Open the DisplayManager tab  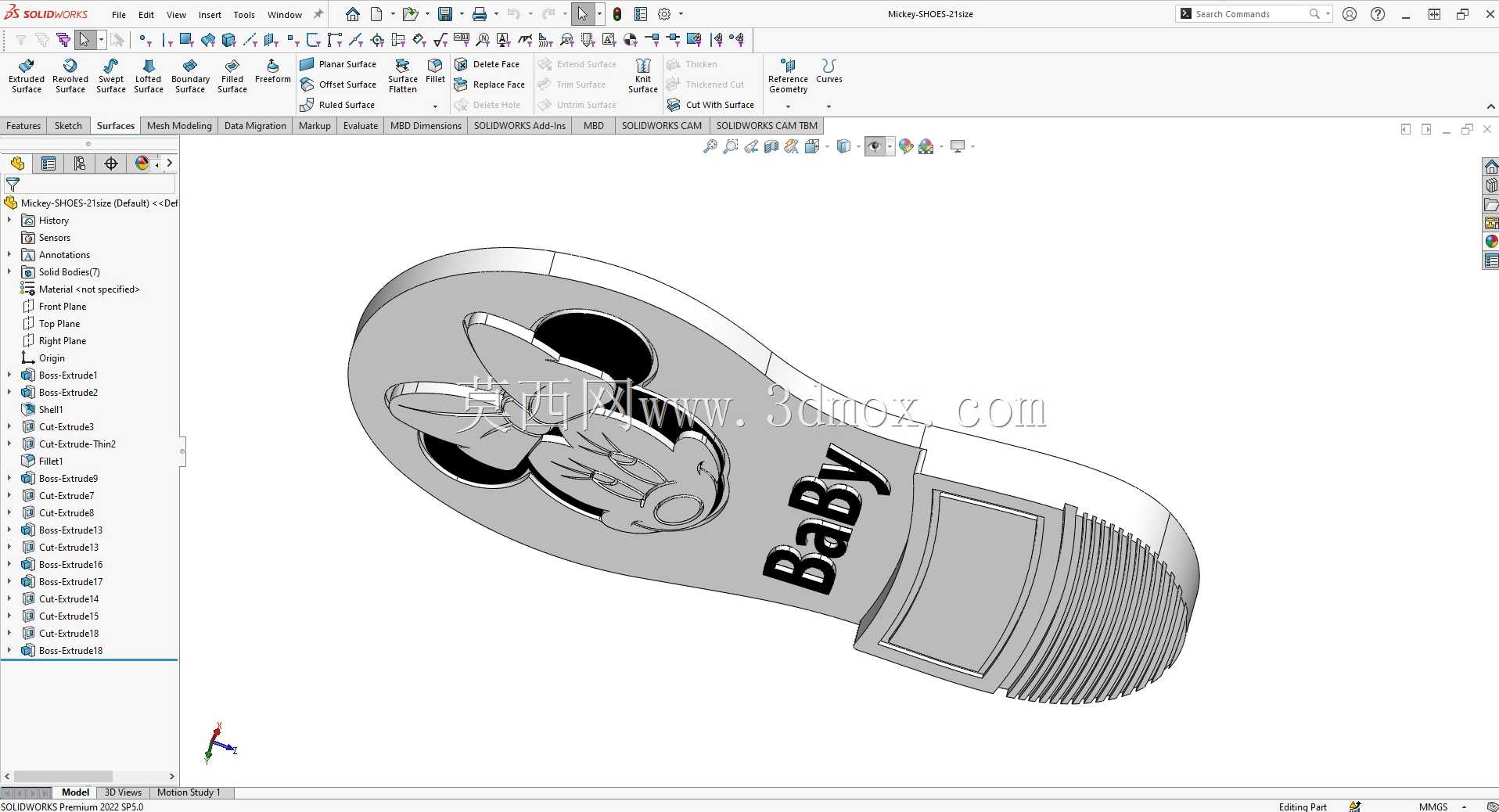click(142, 163)
